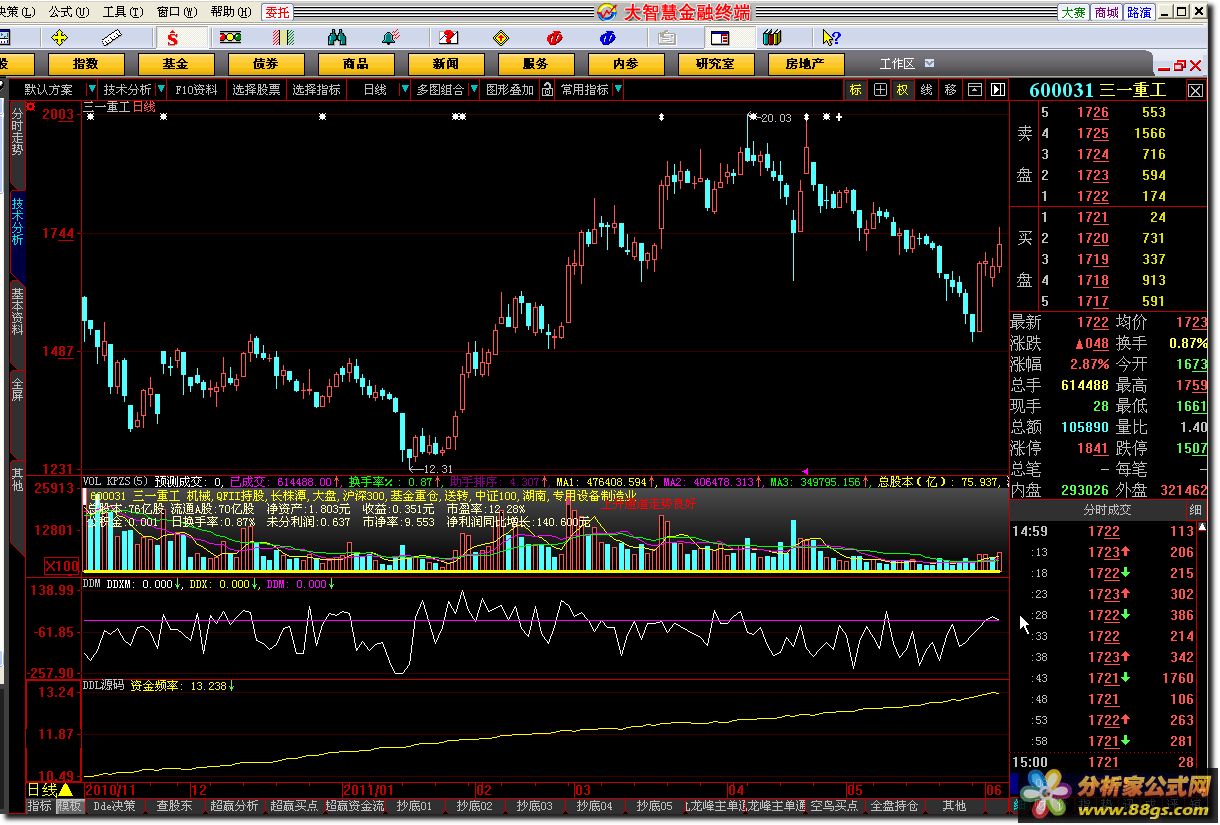Click the skip-to-end arrow chart icon

point(997,89)
